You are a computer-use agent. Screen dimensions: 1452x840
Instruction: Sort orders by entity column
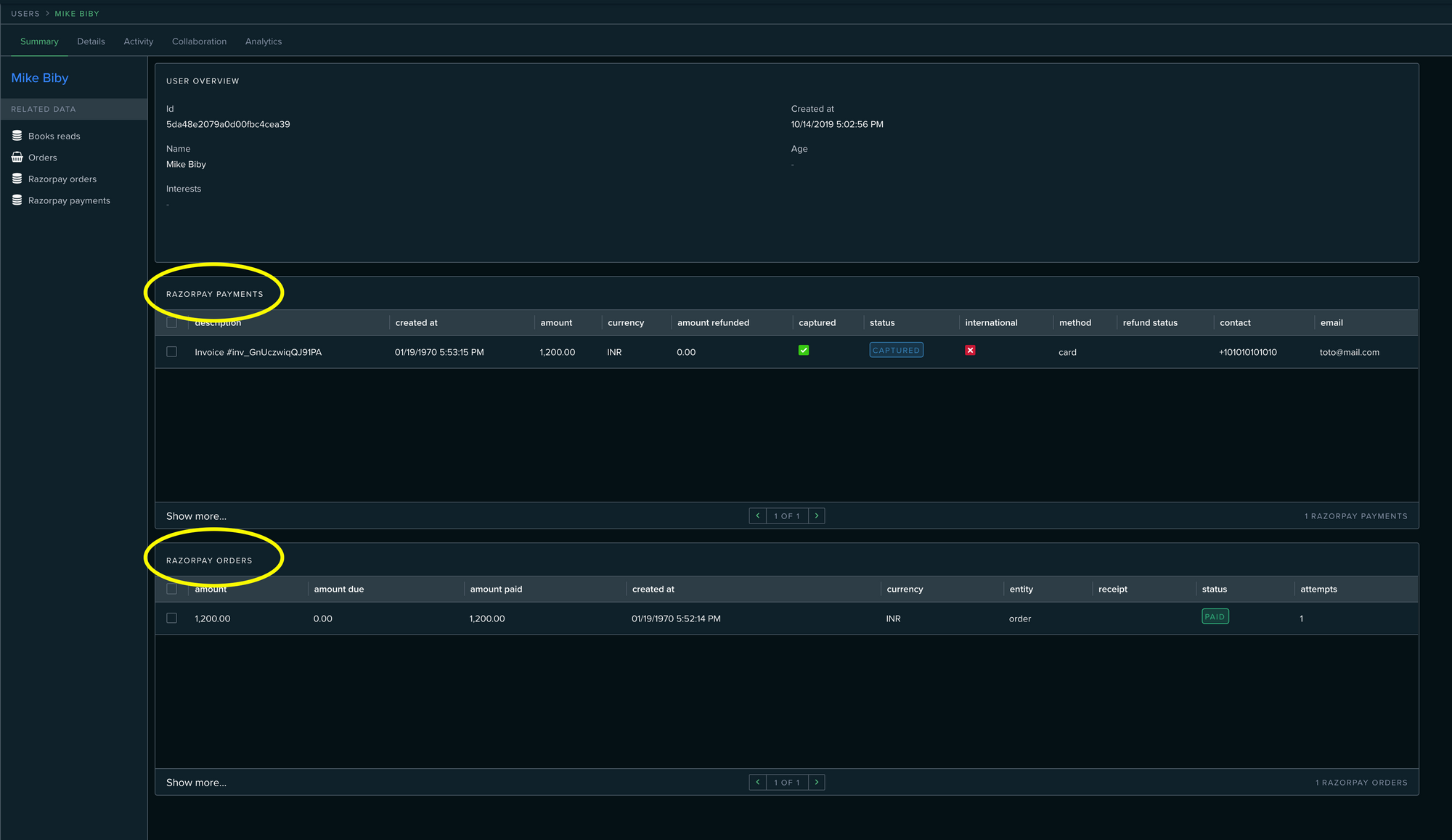pyautogui.click(x=1021, y=590)
